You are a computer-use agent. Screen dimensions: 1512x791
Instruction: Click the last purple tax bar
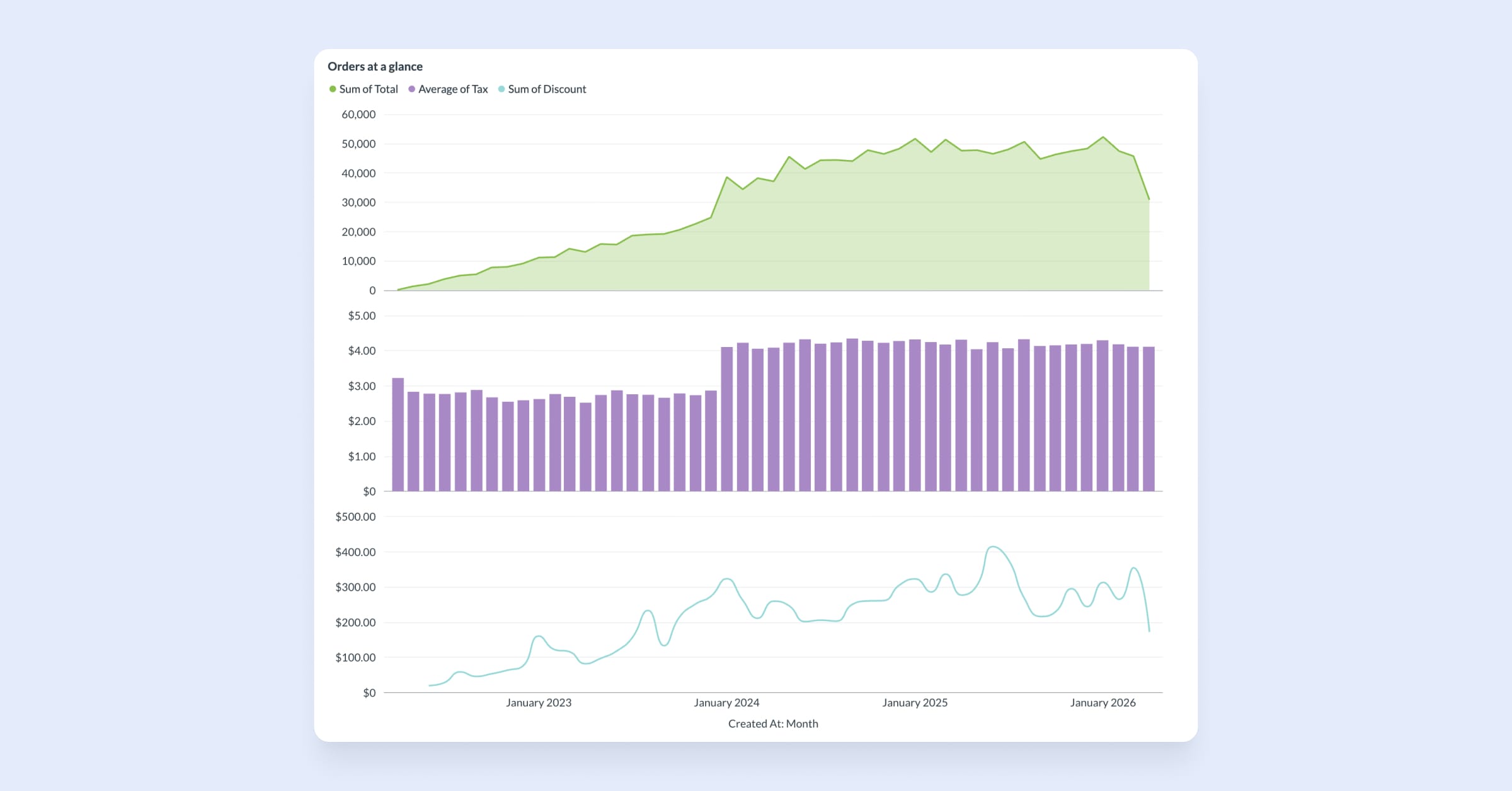tap(1148, 419)
